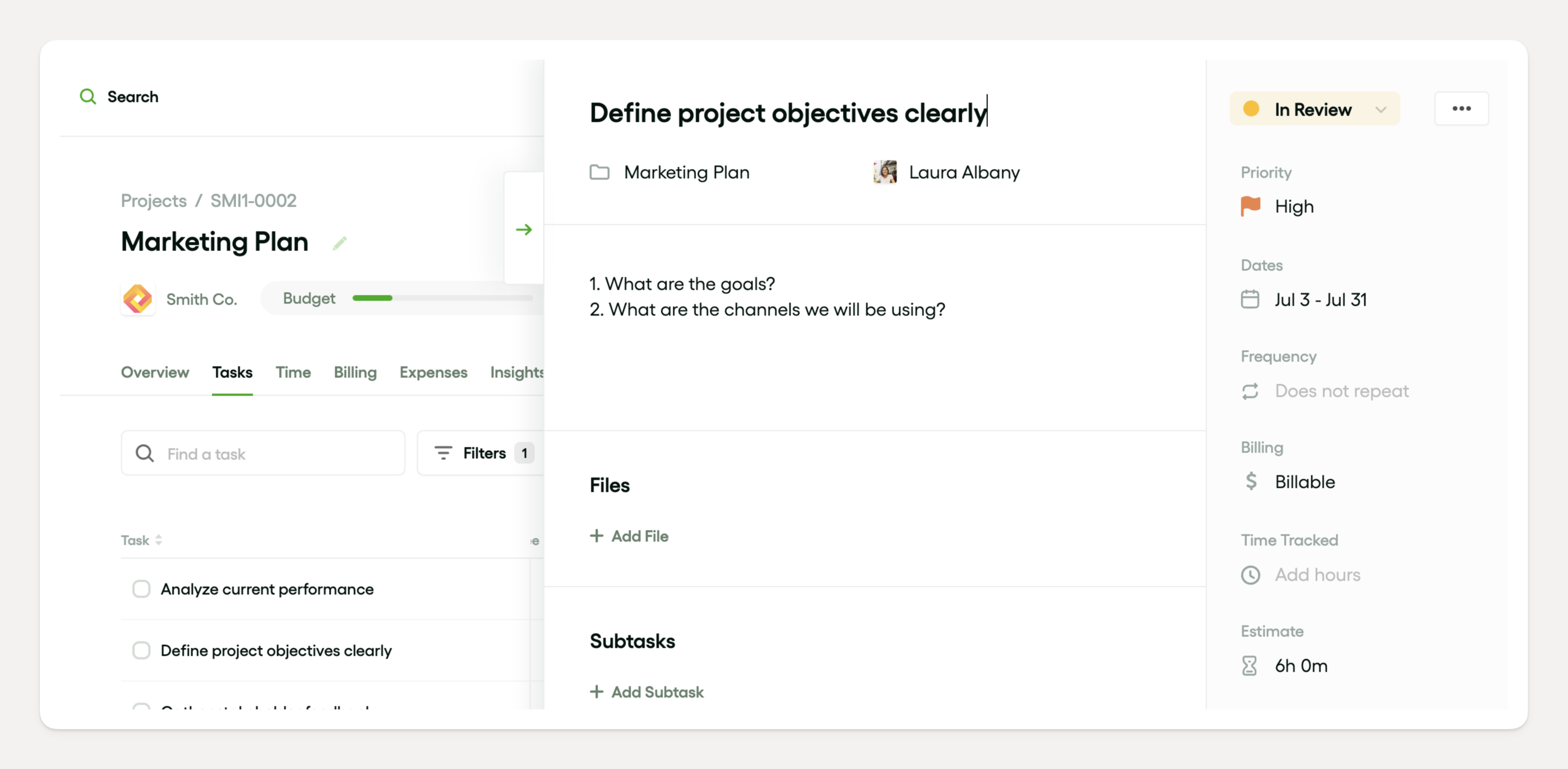
Task: Click the hourglass estimate icon
Action: 1249,665
